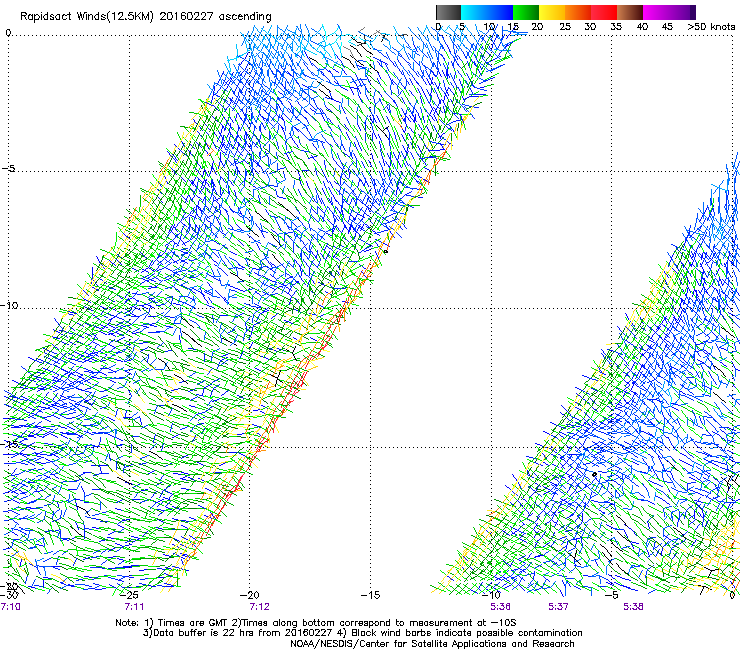This screenshot has height=650, width=740.
Task: Click the 'Times are GMT' note line
Action: 316,623
